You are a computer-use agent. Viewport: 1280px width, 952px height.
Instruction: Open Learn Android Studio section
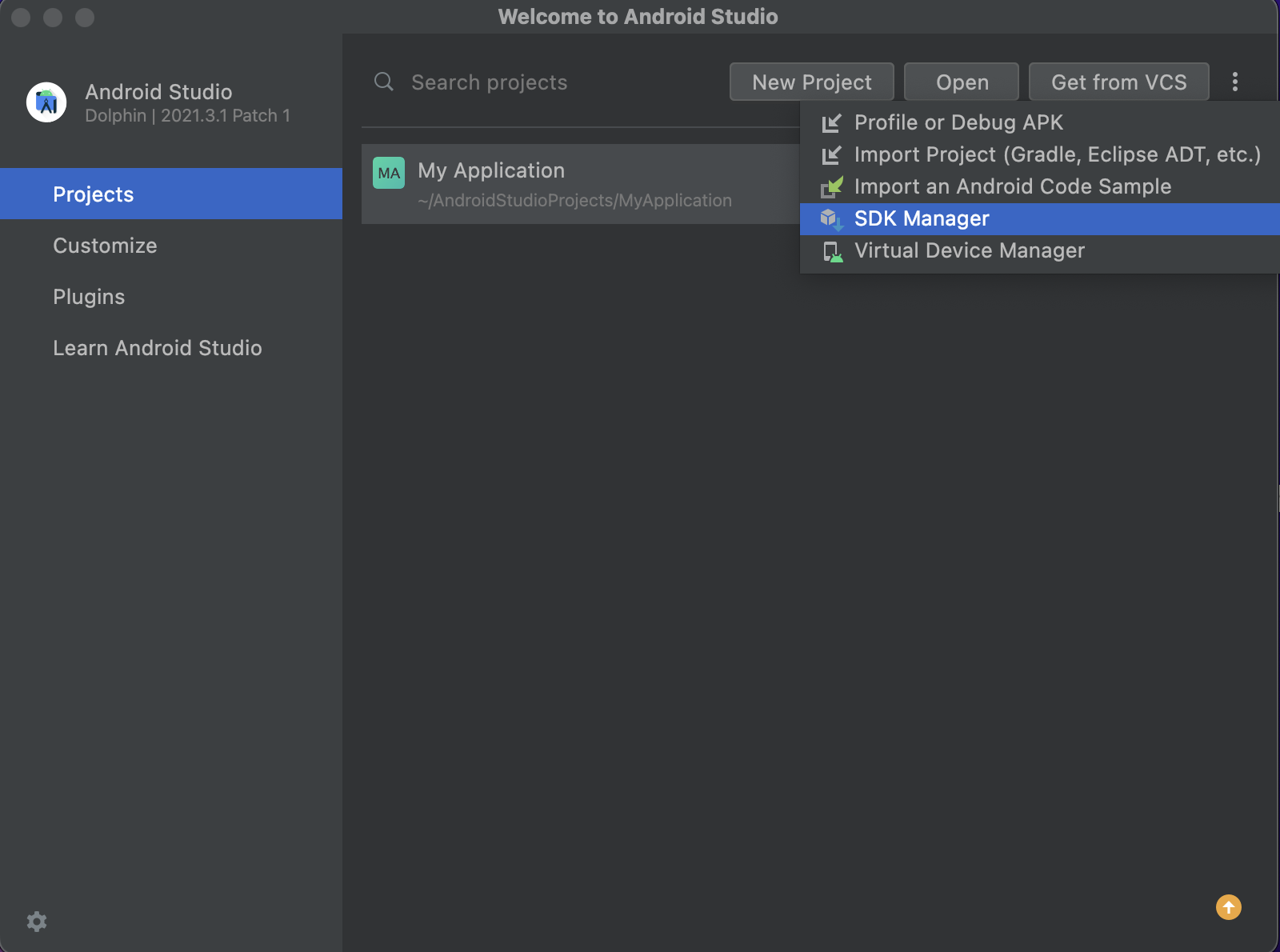tap(171, 347)
